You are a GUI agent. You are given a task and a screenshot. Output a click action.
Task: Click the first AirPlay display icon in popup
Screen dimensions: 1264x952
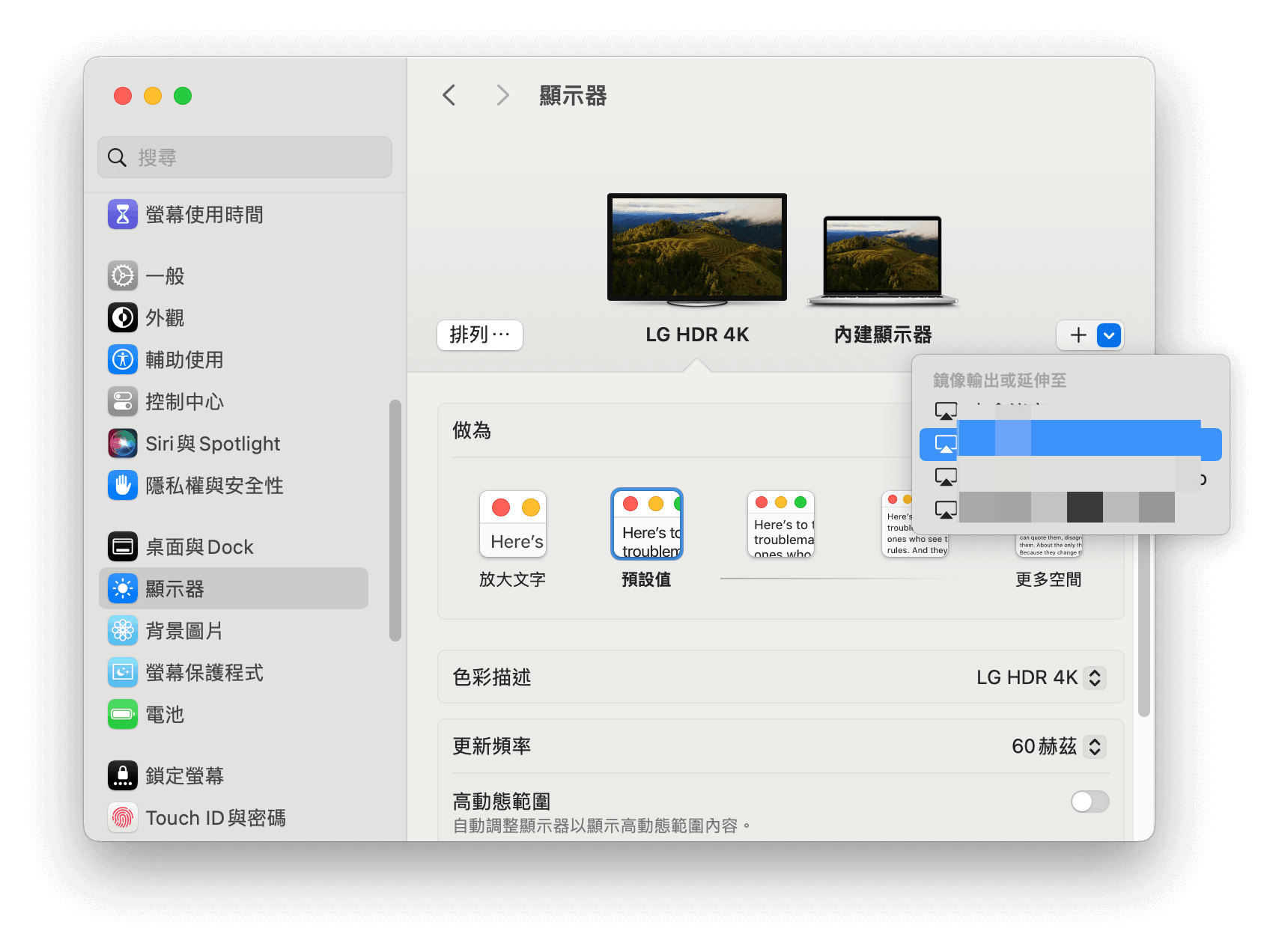946,412
